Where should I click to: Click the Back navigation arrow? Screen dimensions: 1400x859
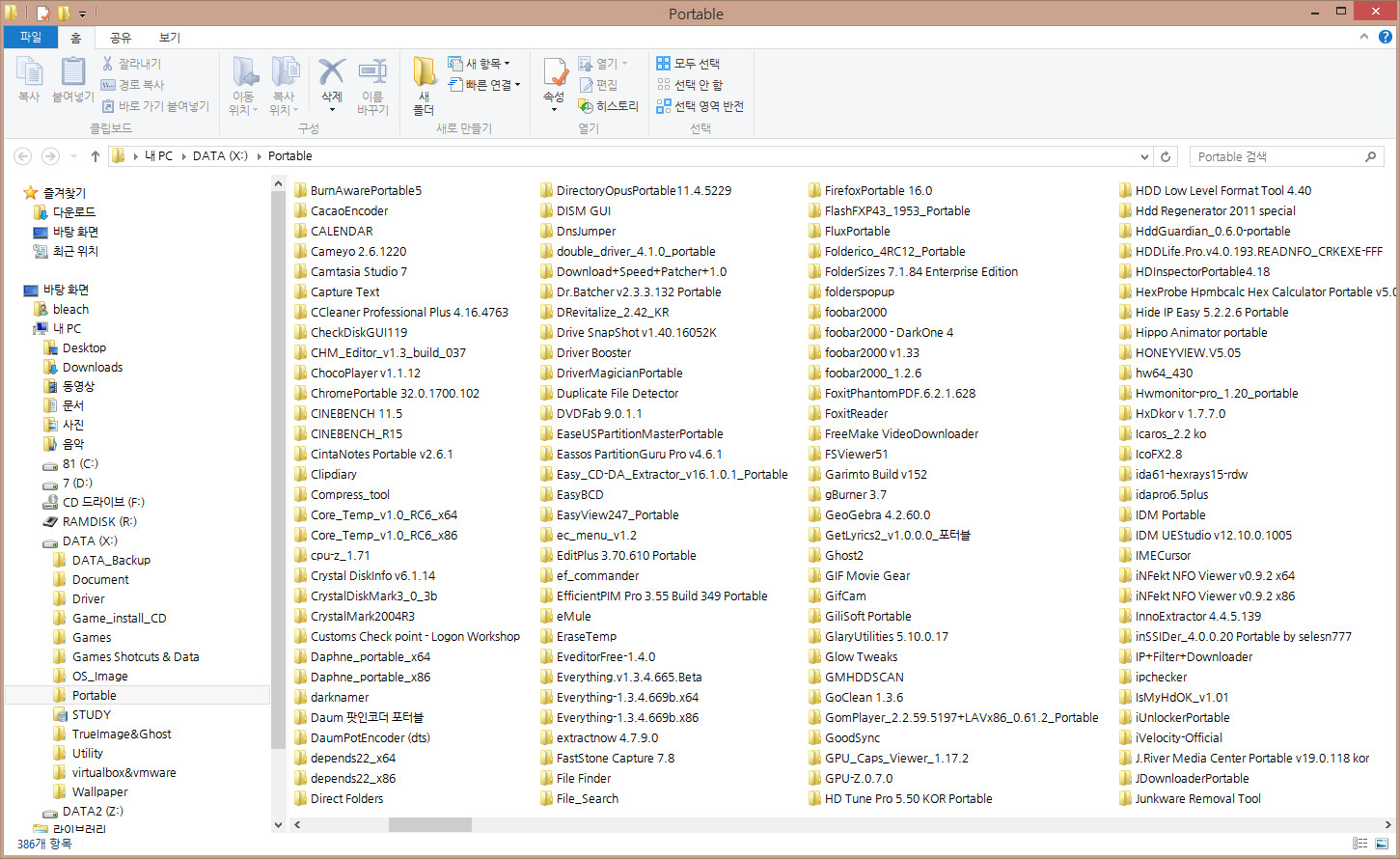point(23,156)
